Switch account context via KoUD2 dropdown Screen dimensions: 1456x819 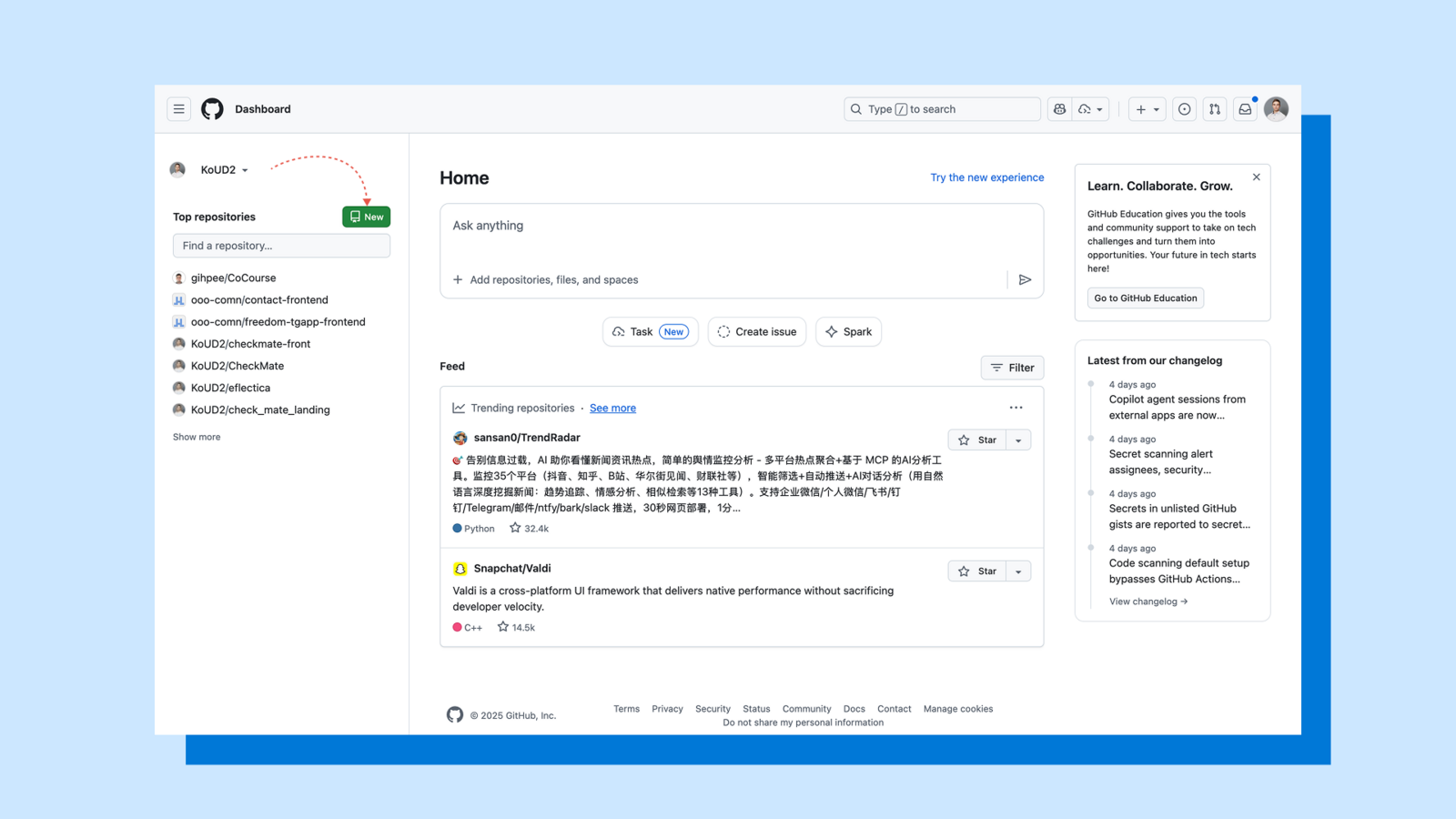[x=224, y=170]
